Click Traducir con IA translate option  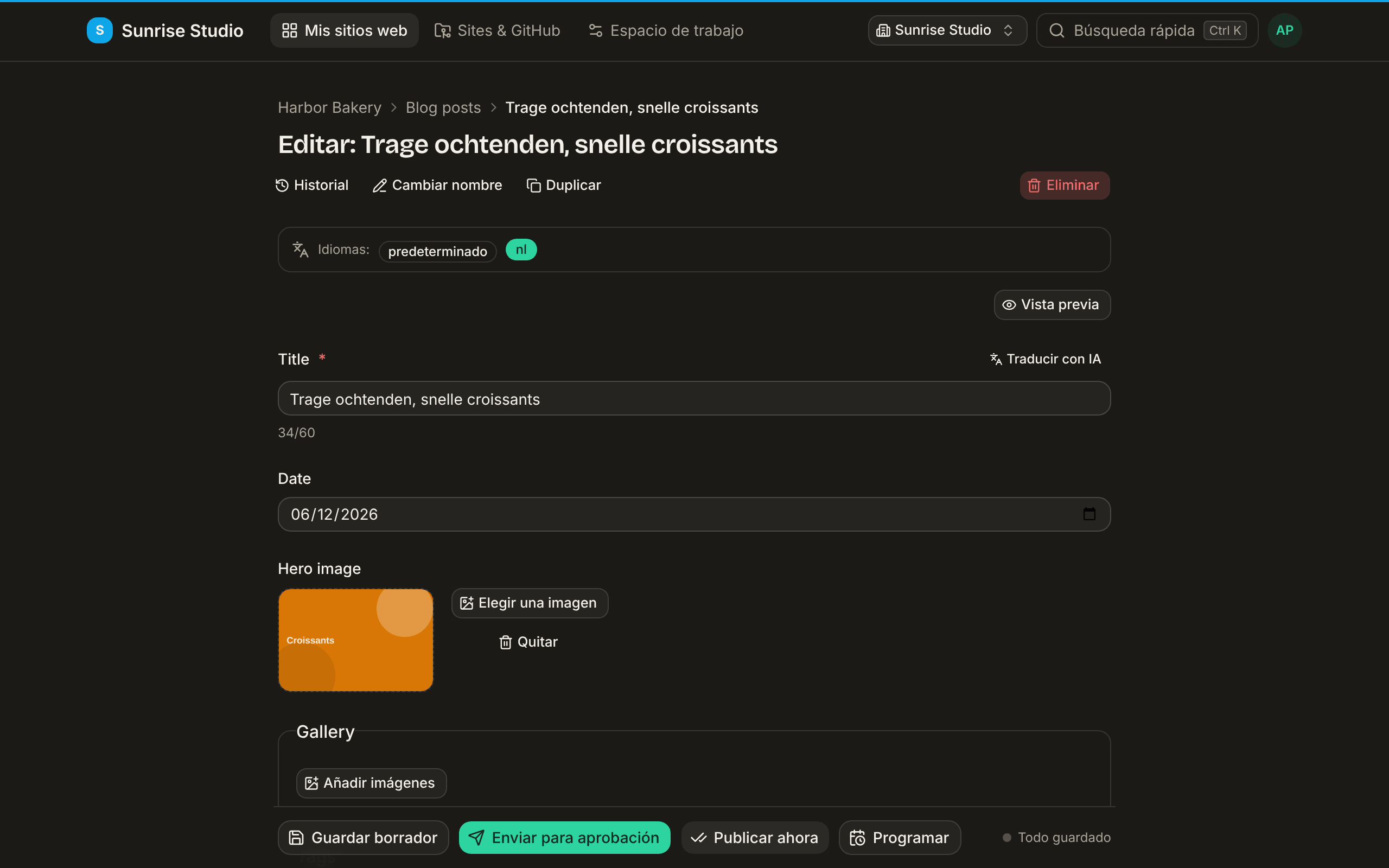[1046, 359]
